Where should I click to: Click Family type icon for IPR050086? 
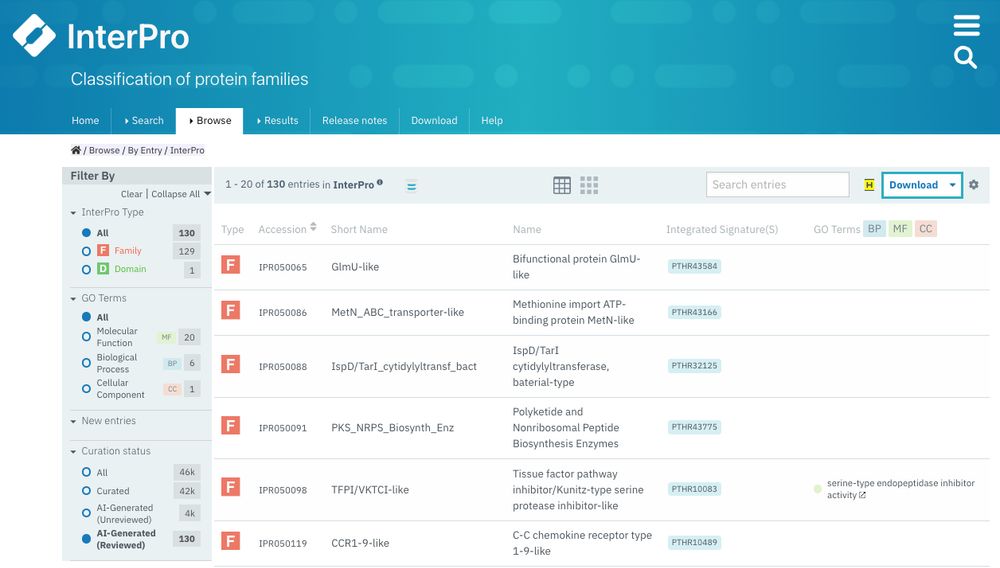point(231,310)
